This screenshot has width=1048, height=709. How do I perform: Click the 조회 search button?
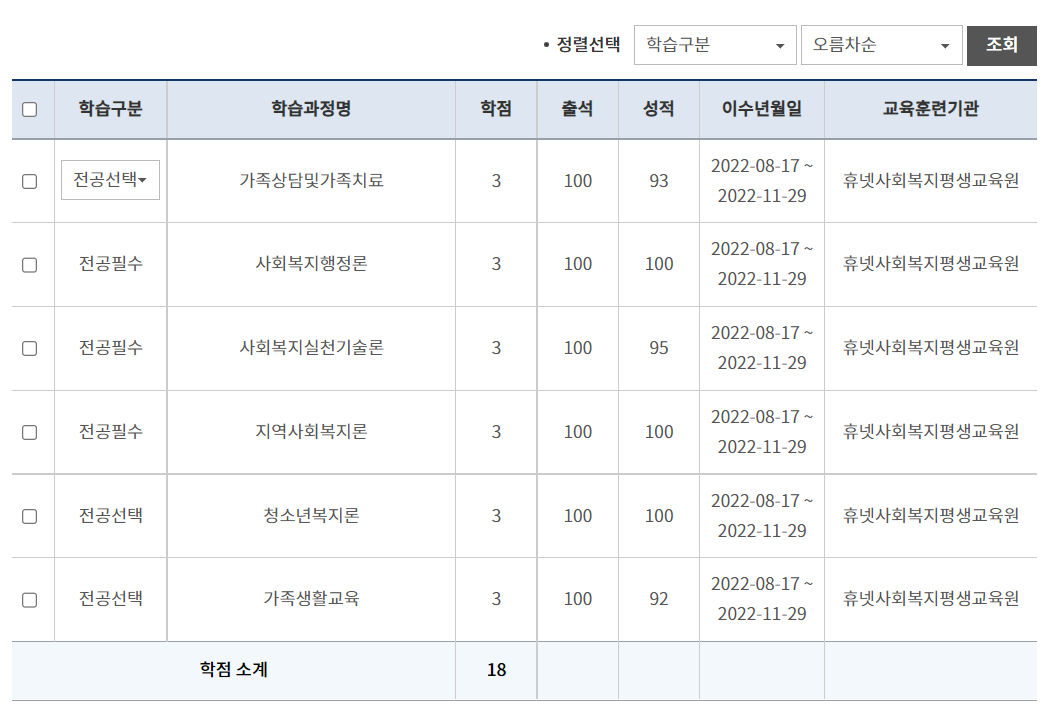pos(1001,45)
